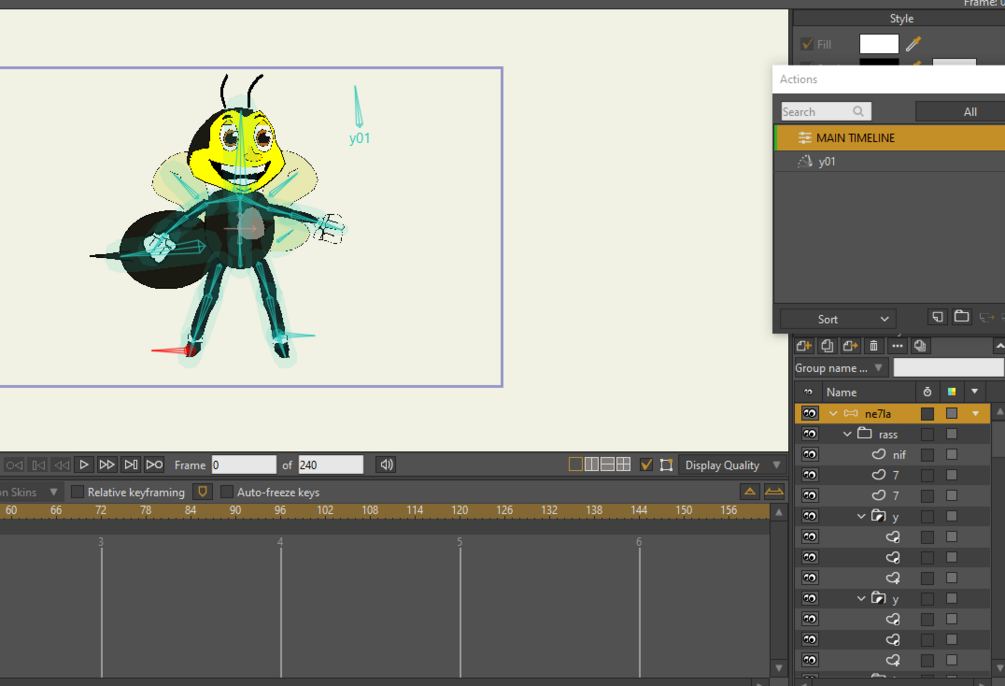1005x686 pixels.
Task: Open the ne7la row dropdown triangle
Action: [x=976, y=414]
